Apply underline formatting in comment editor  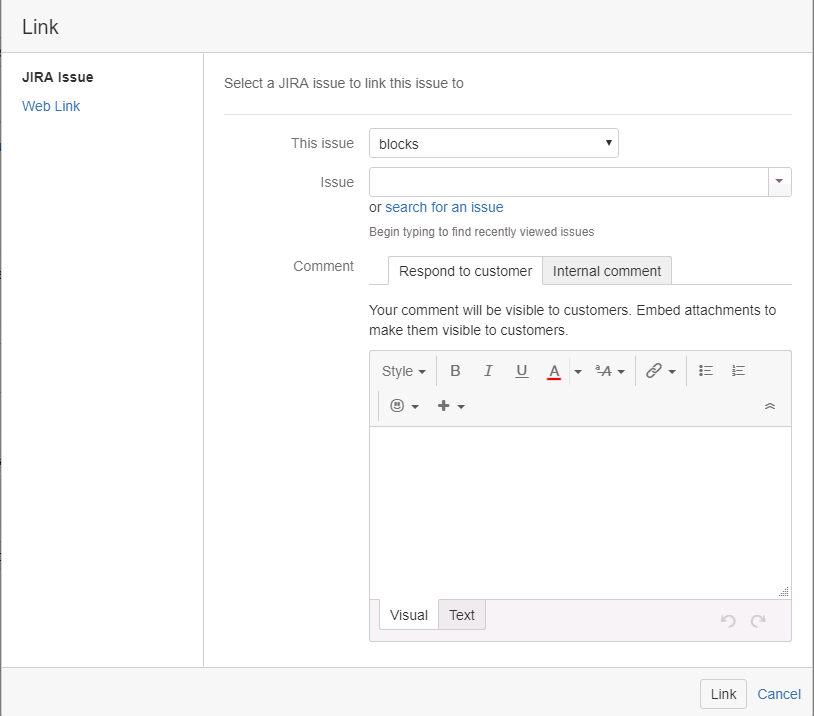[x=521, y=371]
